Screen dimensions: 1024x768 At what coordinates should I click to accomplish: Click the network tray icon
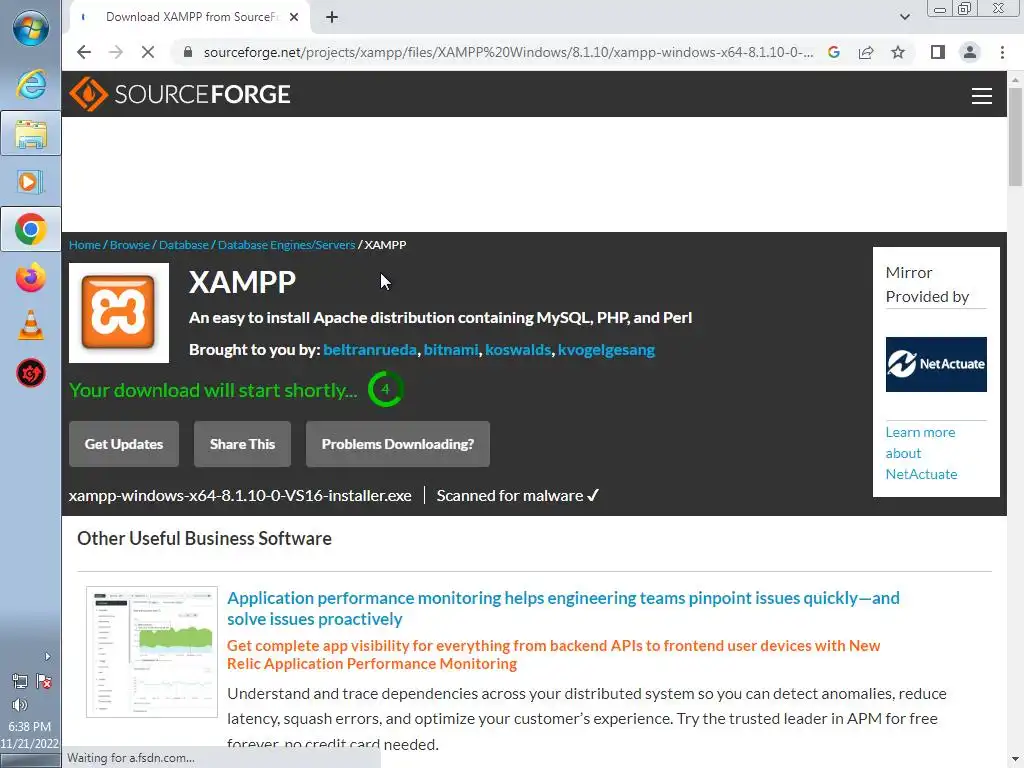pos(20,682)
